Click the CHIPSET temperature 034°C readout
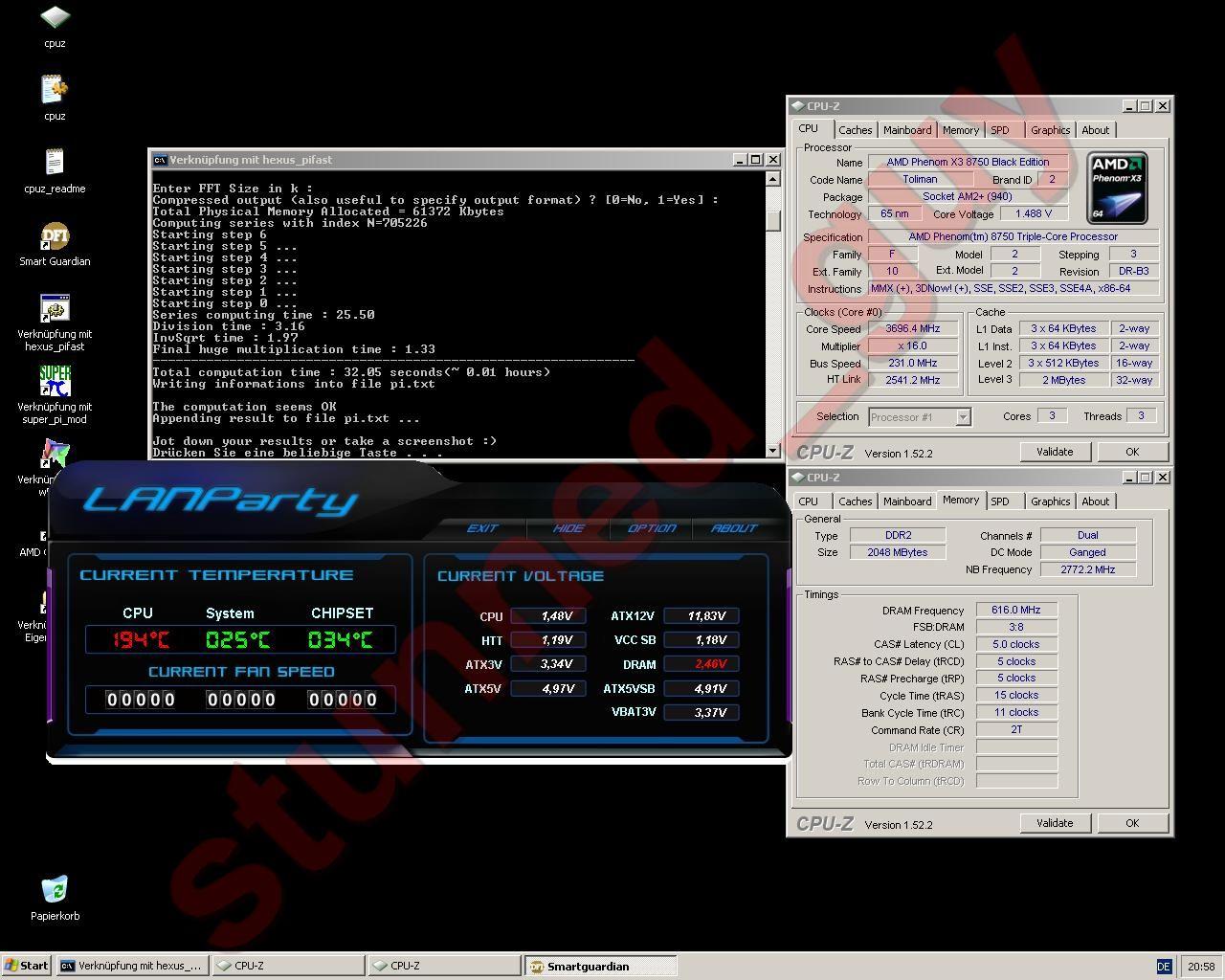Viewport: 1225px width, 980px height. pos(340,640)
